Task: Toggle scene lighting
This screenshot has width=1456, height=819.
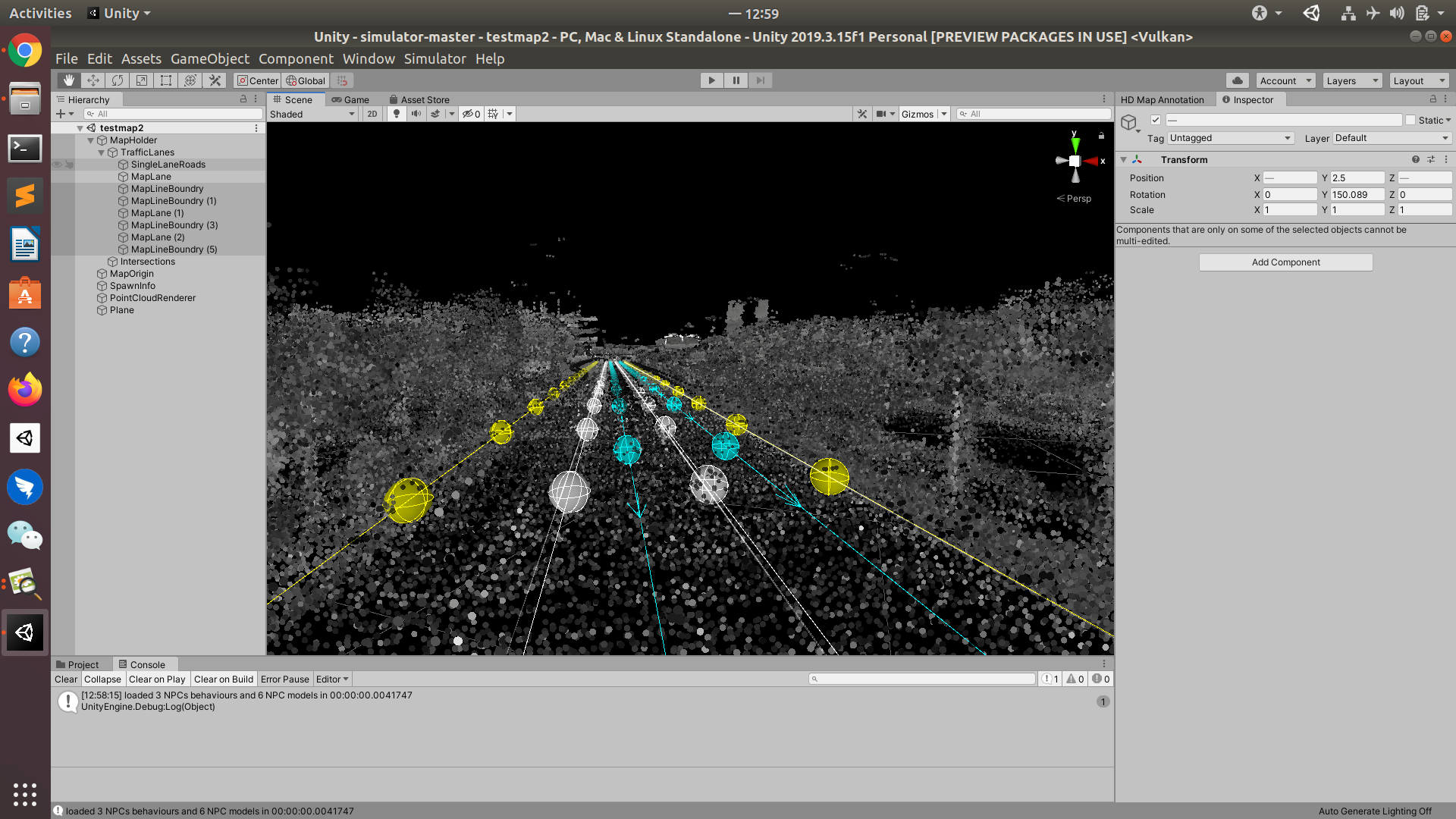Action: [396, 114]
